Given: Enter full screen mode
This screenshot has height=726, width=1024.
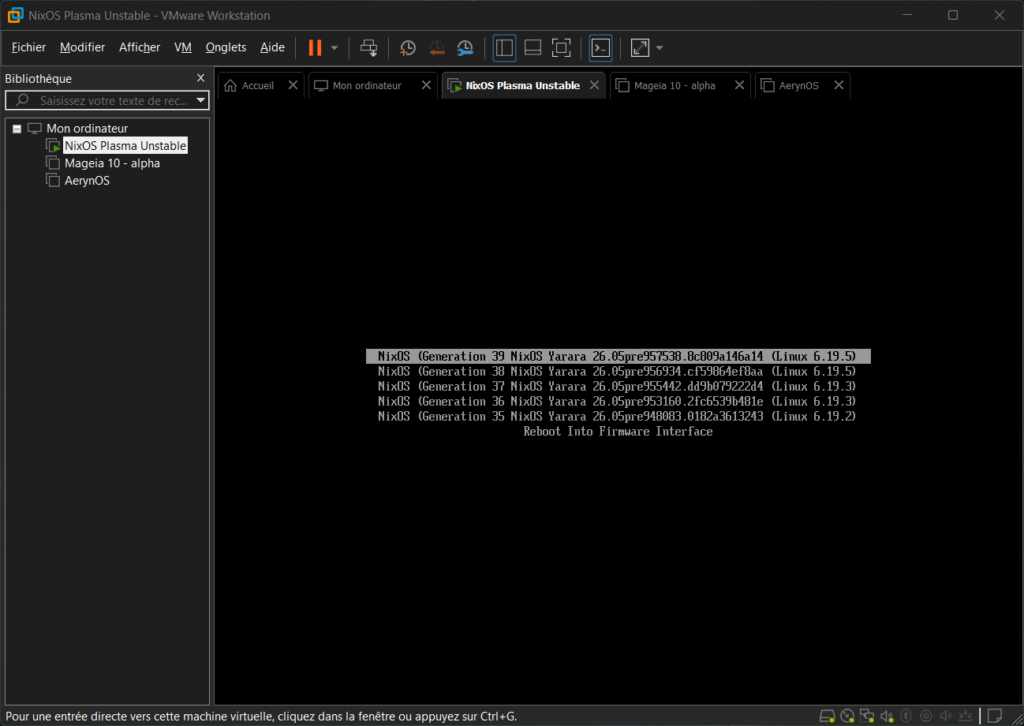Looking at the screenshot, I should (562, 47).
